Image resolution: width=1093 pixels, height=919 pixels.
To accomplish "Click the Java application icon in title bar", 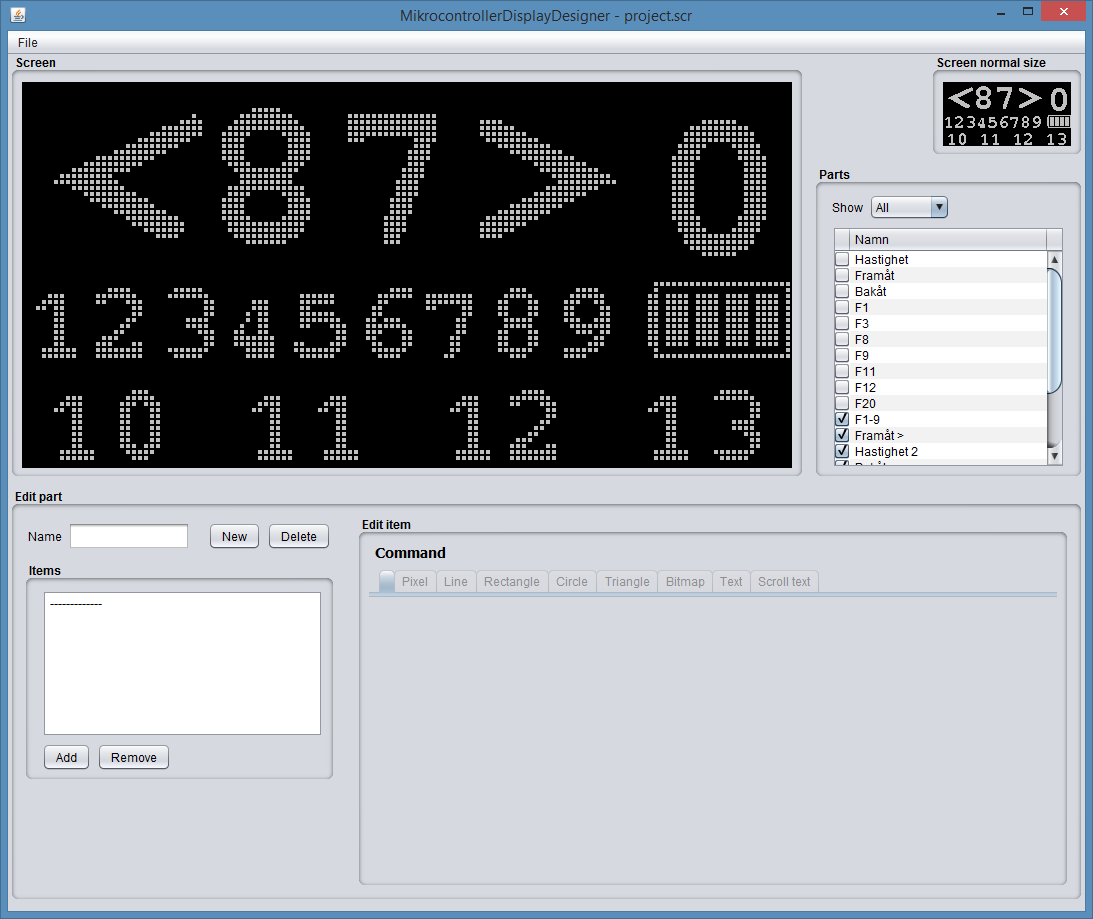I will click(18, 14).
